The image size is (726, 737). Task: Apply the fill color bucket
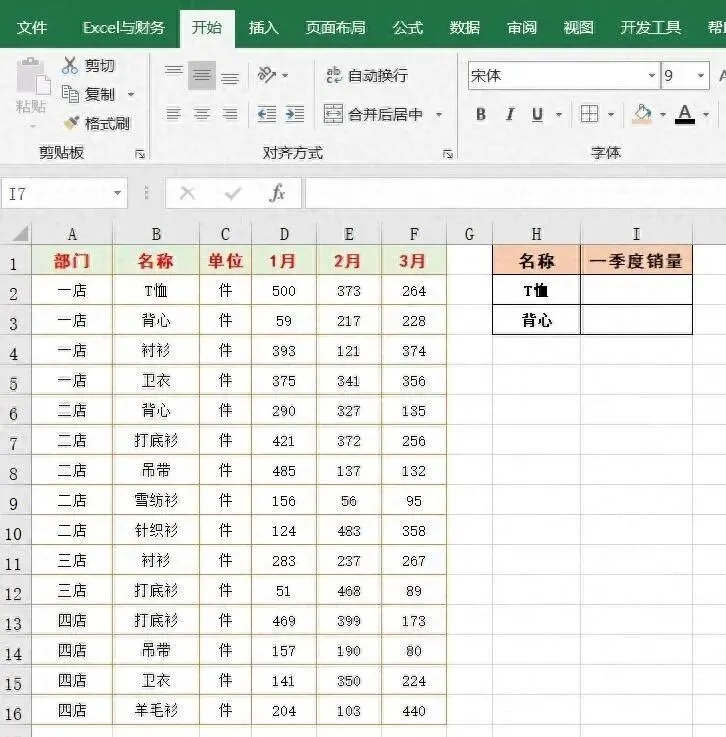(x=642, y=114)
